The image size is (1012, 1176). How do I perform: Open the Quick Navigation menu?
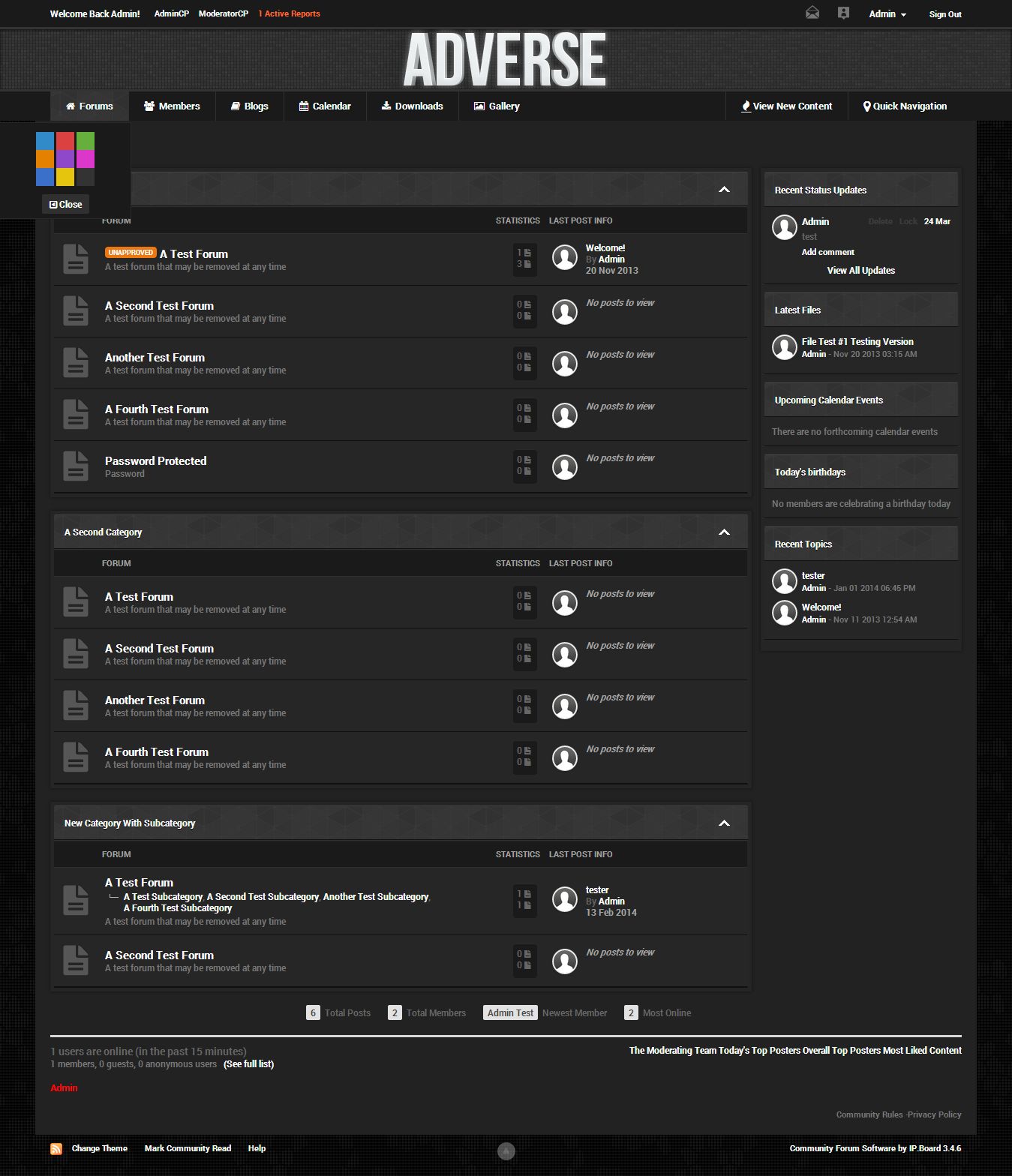click(905, 106)
